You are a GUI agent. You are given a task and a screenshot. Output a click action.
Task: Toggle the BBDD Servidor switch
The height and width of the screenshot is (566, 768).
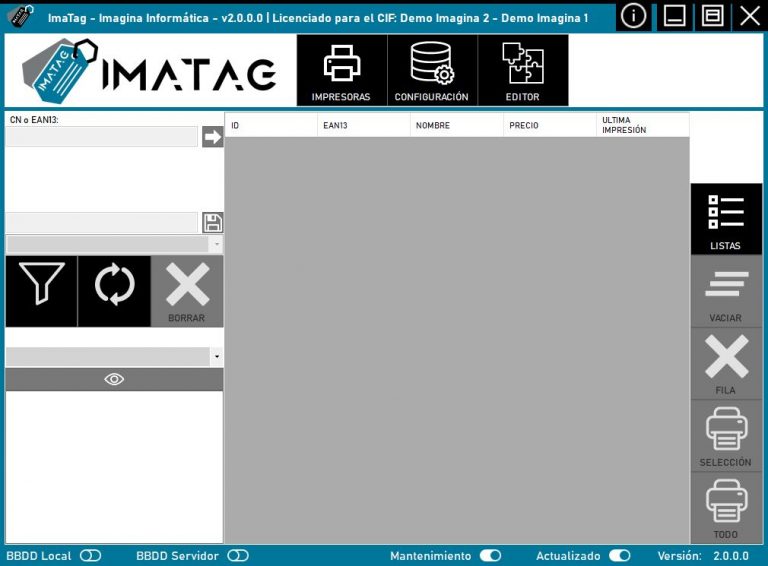[x=238, y=556]
